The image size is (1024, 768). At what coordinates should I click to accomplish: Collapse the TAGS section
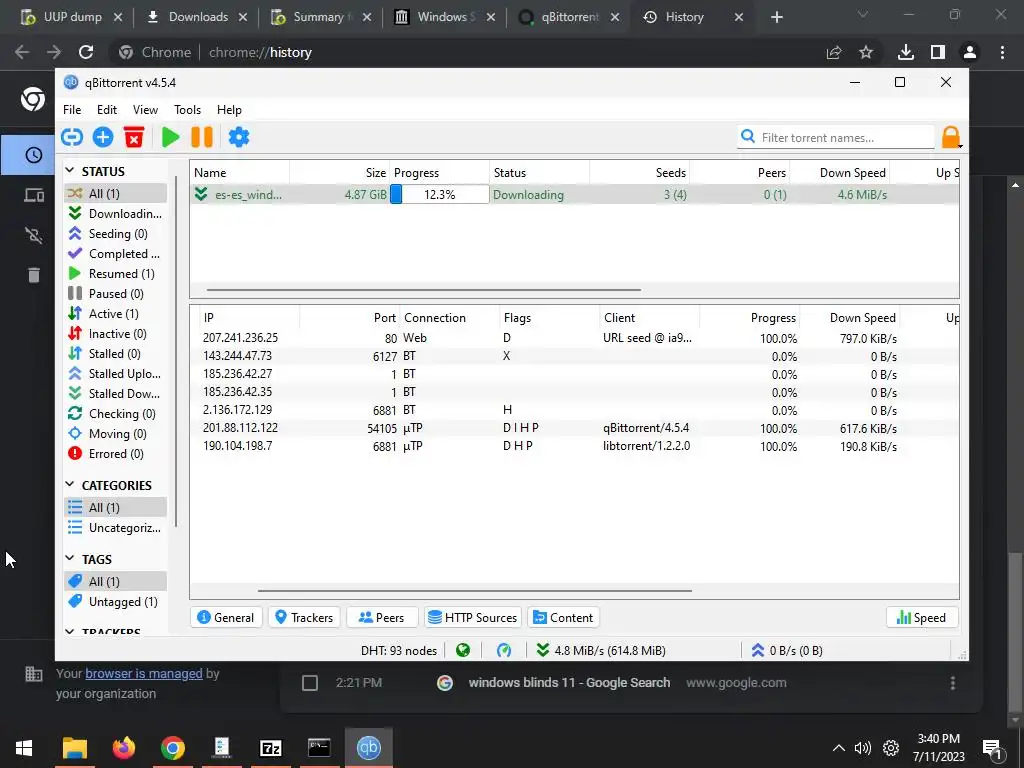pyautogui.click(x=70, y=558)
